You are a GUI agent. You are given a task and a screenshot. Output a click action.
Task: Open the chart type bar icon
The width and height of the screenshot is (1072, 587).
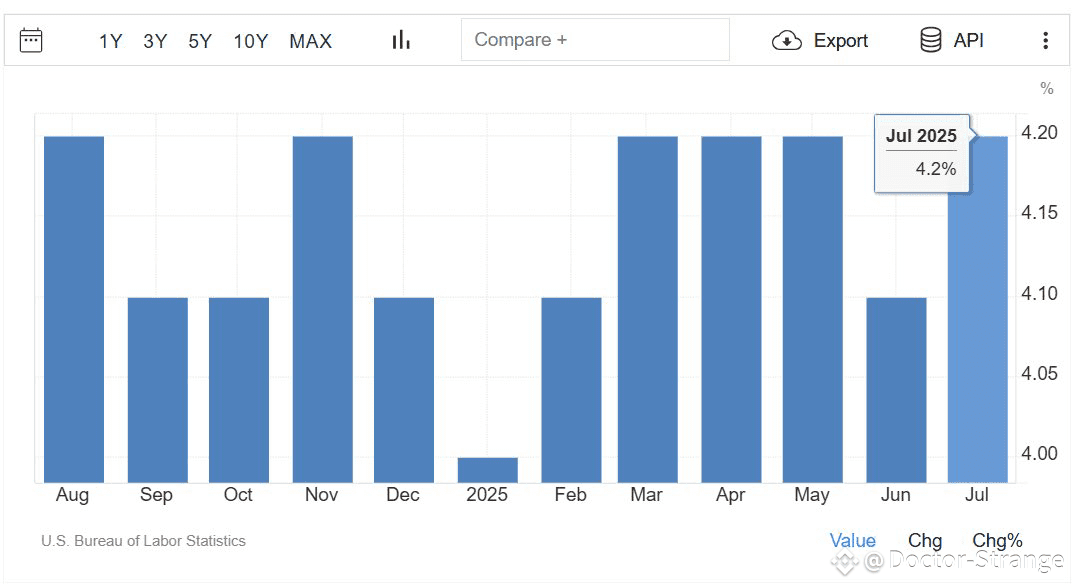tap(401, 40)
